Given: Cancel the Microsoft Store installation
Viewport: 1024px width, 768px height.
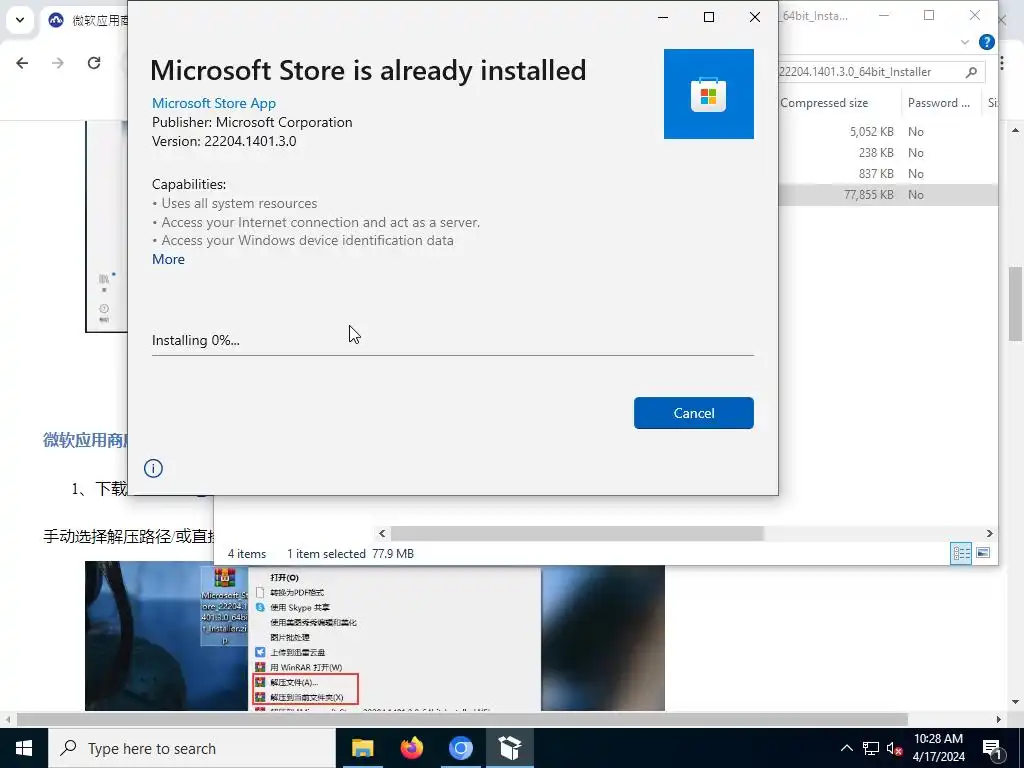Looking at the screenshot, I should click(694, 413).
